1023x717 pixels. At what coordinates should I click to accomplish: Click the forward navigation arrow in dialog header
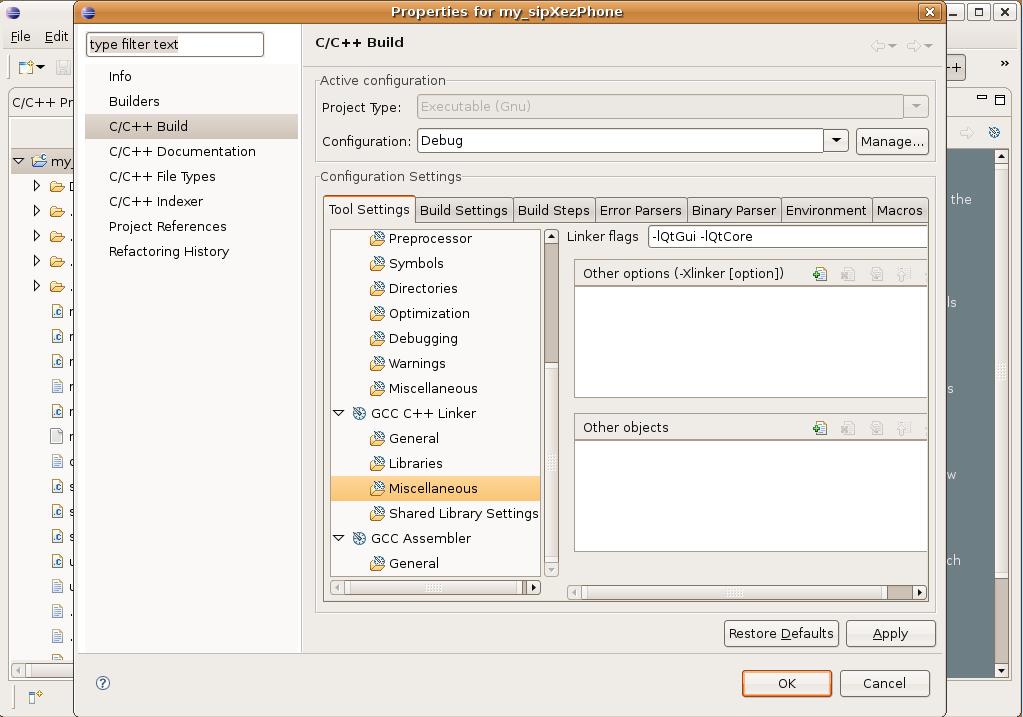pyautogui.click(x=914, y=45)
